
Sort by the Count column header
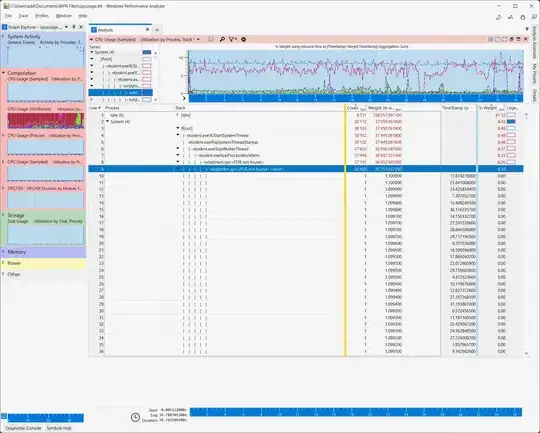click(355, 108)
